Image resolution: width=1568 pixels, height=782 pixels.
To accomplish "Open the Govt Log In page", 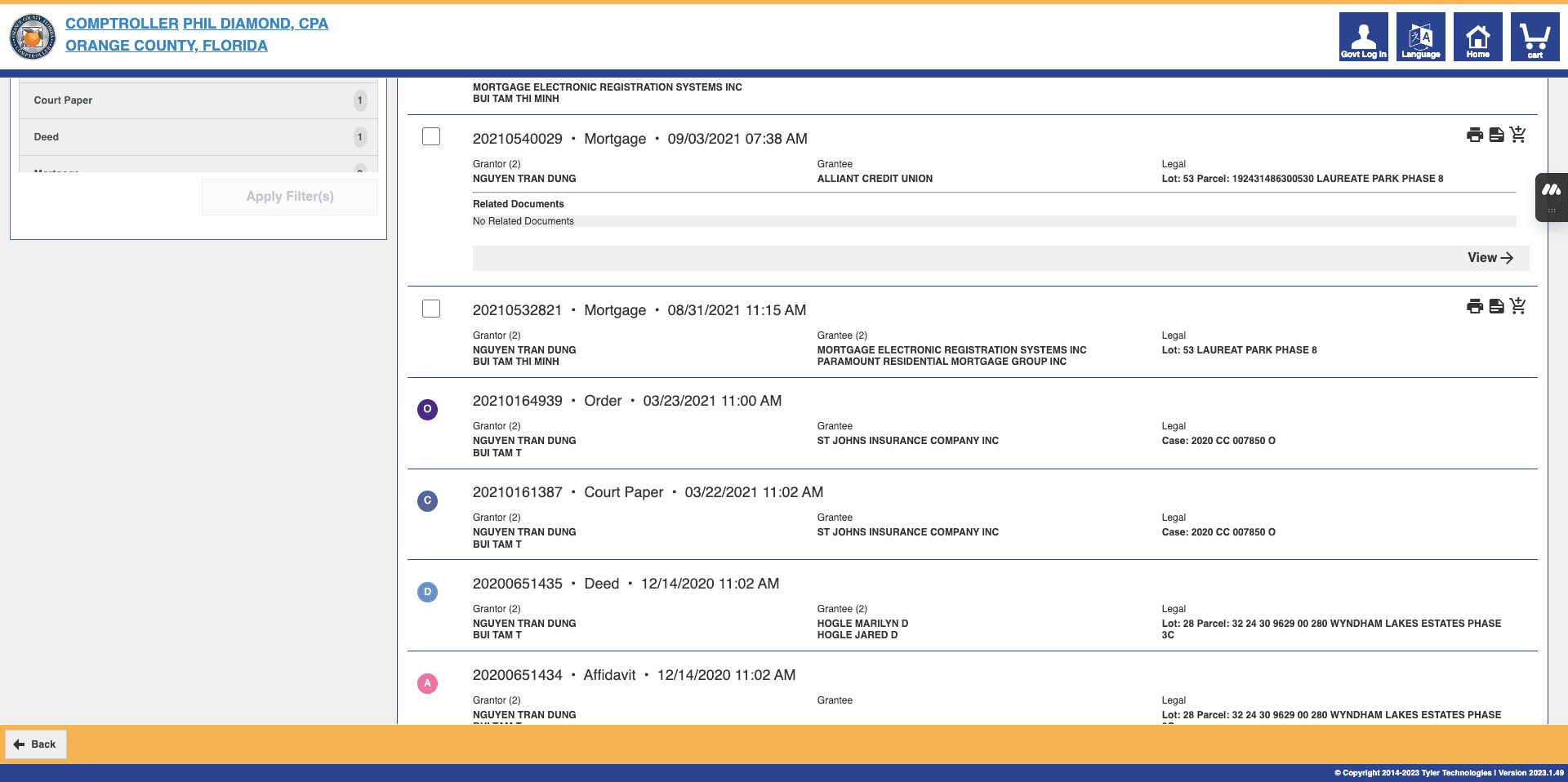I will click(1364, 37).
